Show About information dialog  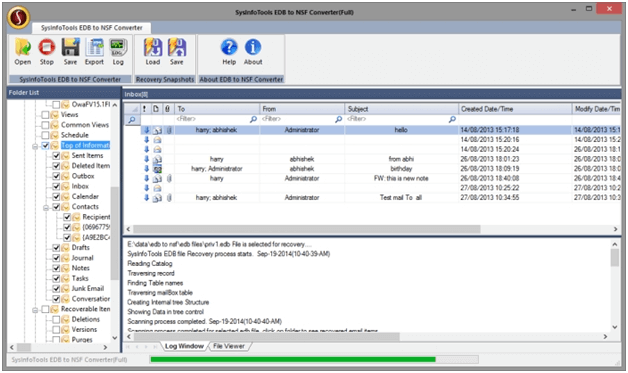(x=253, y=47)
